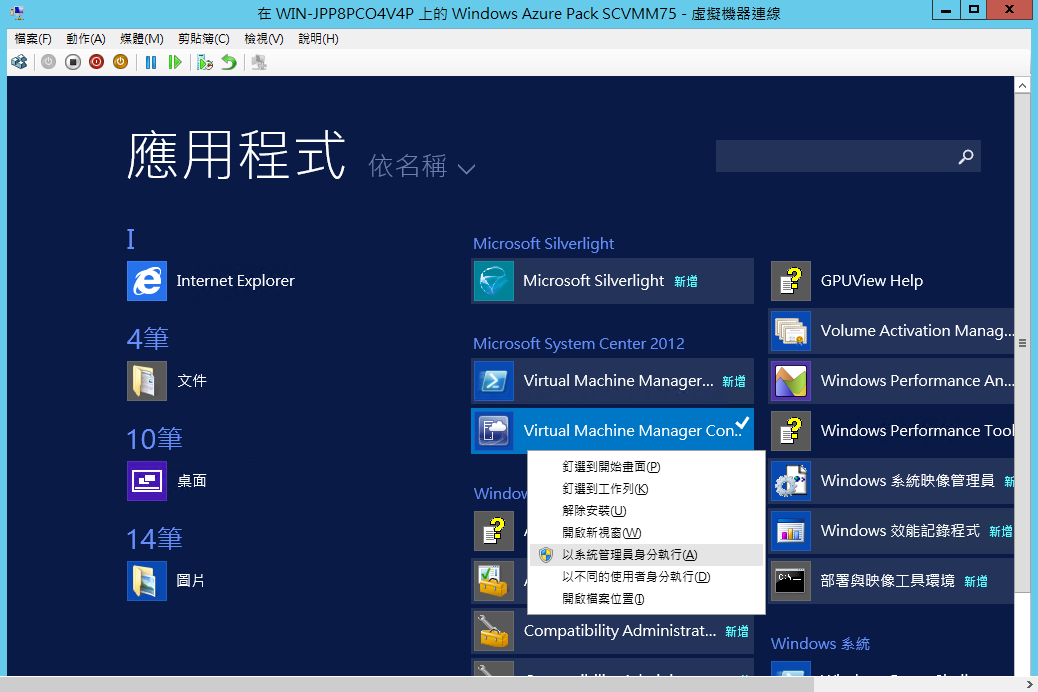Click the orange Save state icon
The image size is (1038, 692).
120,62
